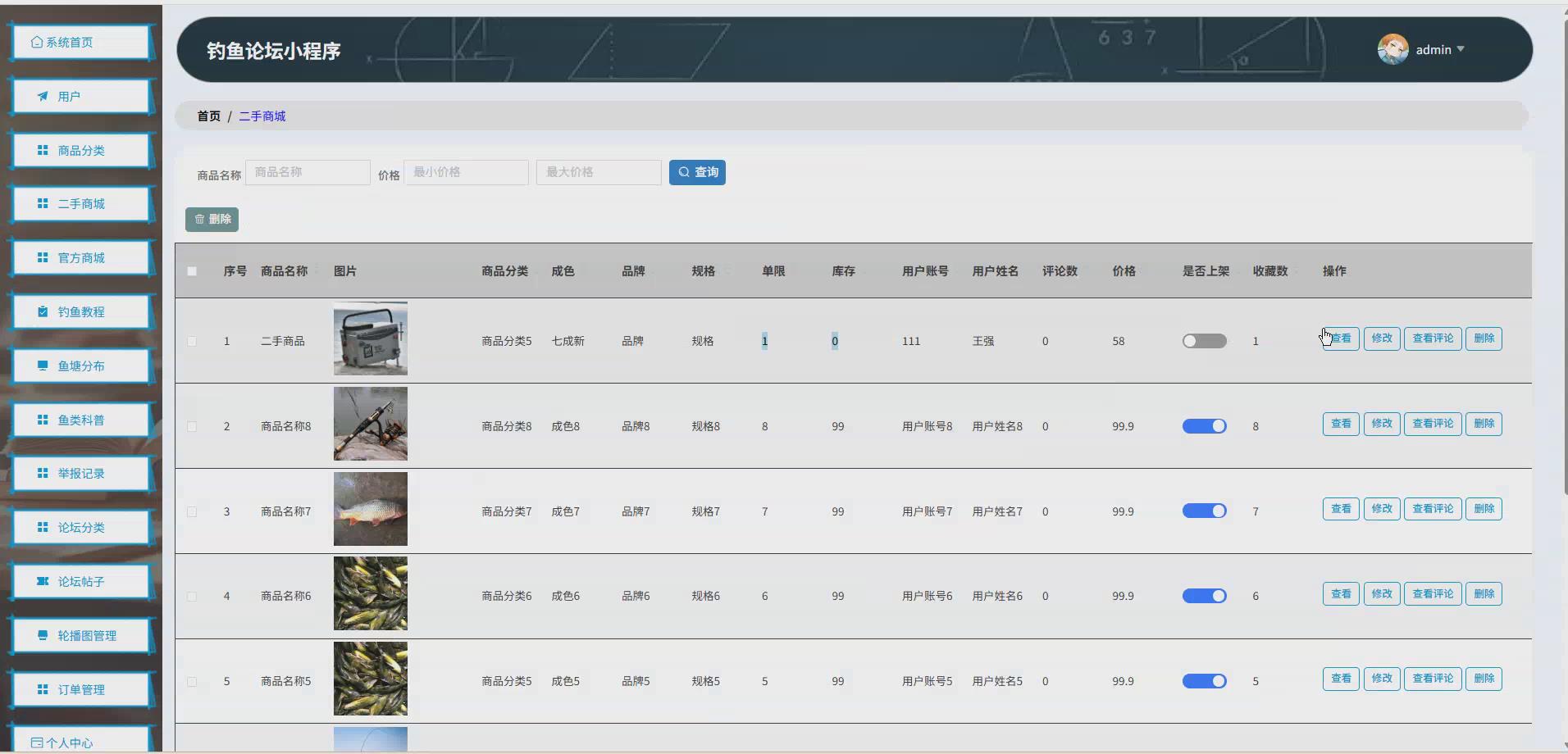Open 商品分类 in the sidebar menu
Viewport: 1568px width, 754px height.
82,150
